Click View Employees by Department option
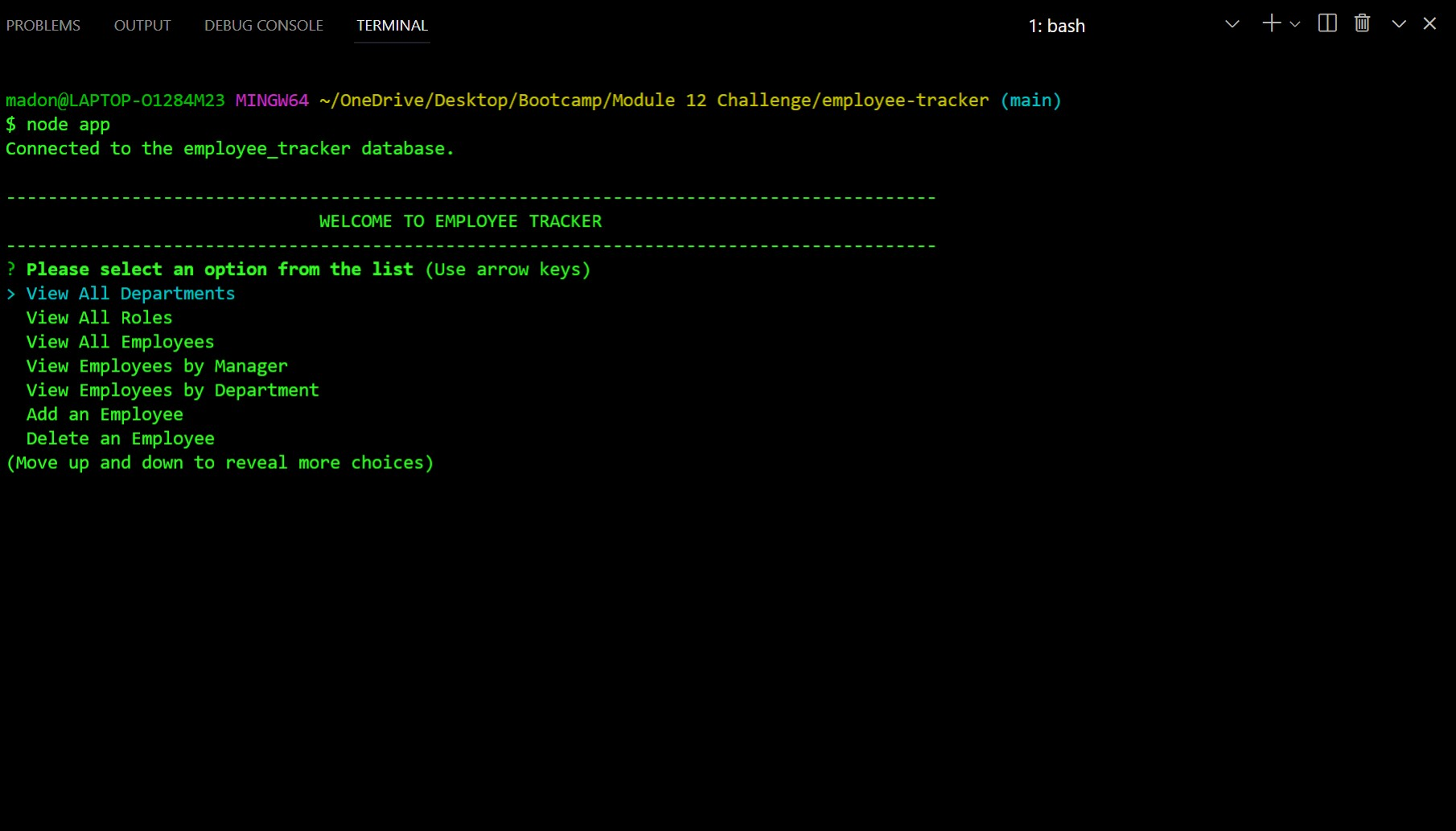 pyautogui.click(x=172, y=389)
